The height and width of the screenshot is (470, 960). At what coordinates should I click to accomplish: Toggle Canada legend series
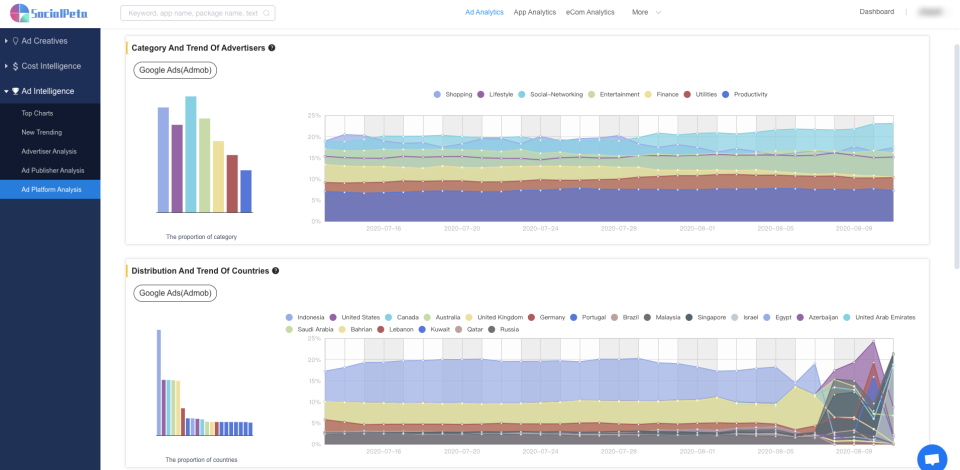coord(402,317)
